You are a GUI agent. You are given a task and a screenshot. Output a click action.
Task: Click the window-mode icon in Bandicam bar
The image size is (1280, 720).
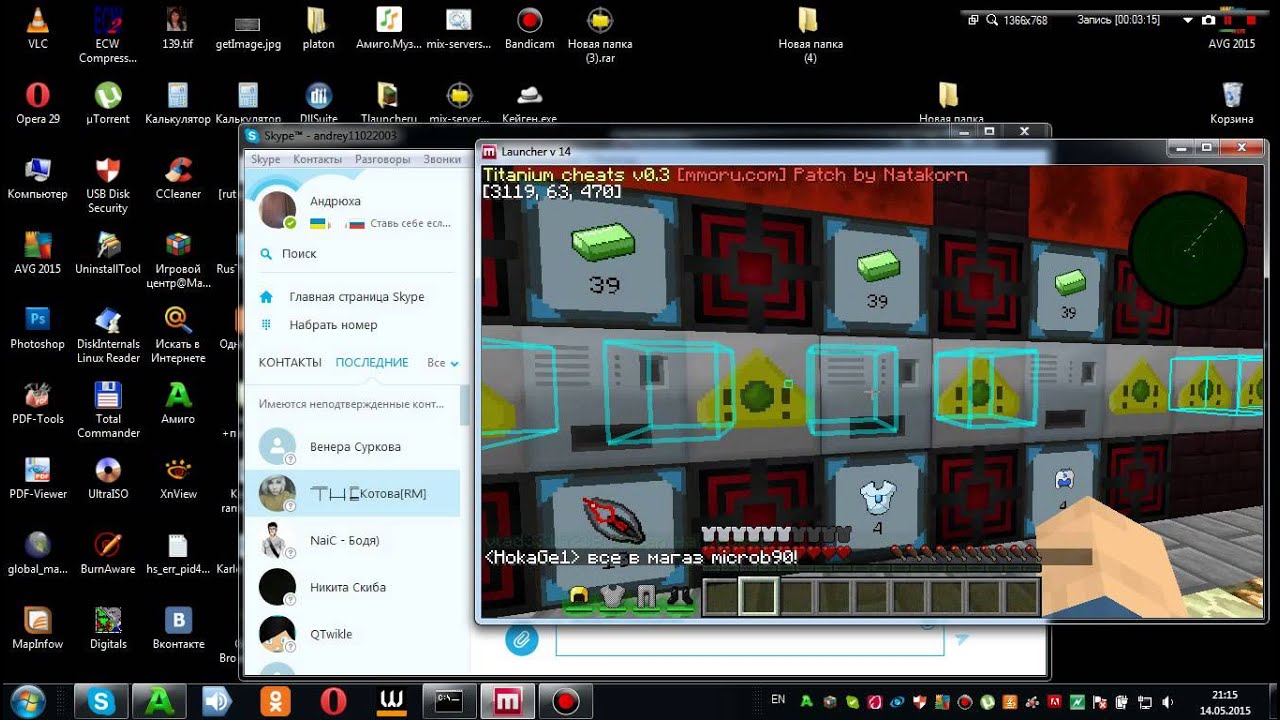coord(973,20)
